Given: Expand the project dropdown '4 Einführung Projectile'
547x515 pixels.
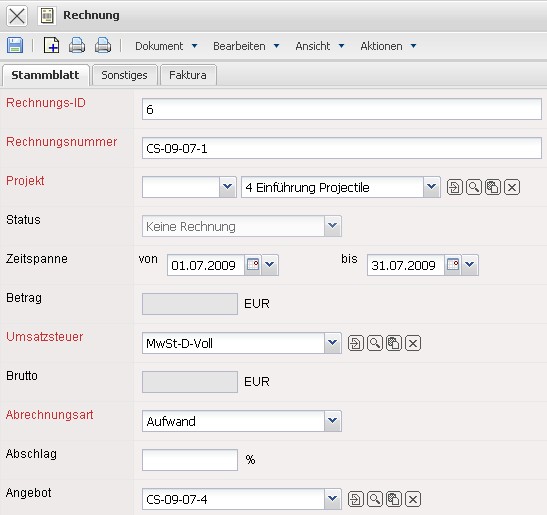Looking at the screenshot, I should 431,187.
